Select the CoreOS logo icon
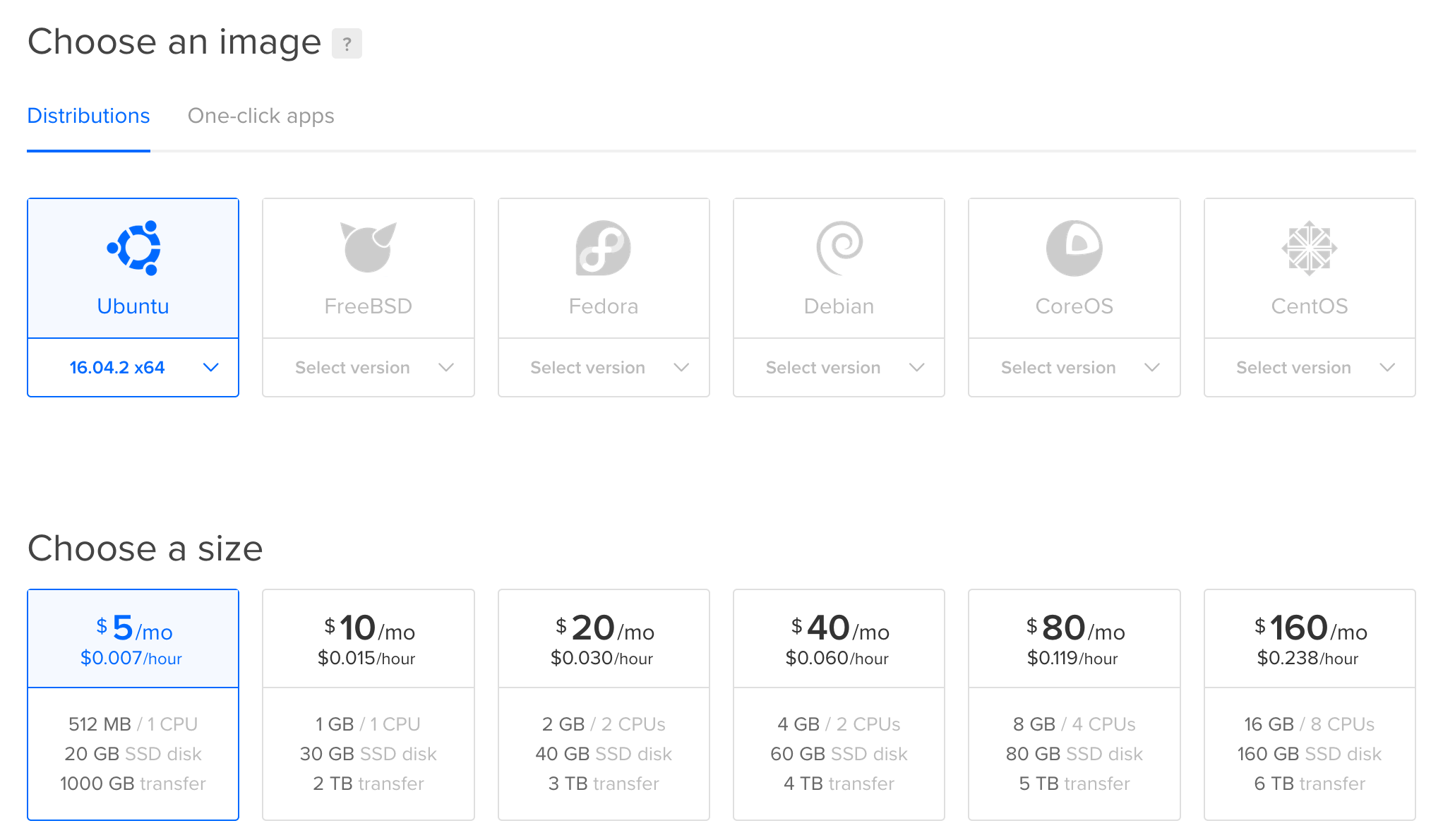1443x840 pixels. 1074,248
